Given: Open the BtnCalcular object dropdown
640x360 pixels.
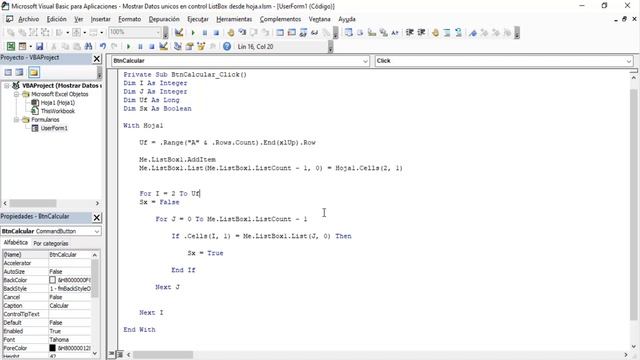Looking at the screenshot, I should pos(365,61).
